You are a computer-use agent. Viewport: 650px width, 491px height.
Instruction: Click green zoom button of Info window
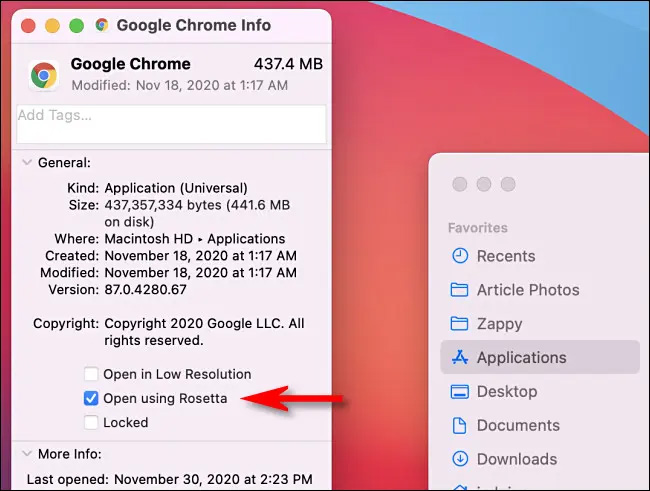pyautogui.click(x=76, y=26)
